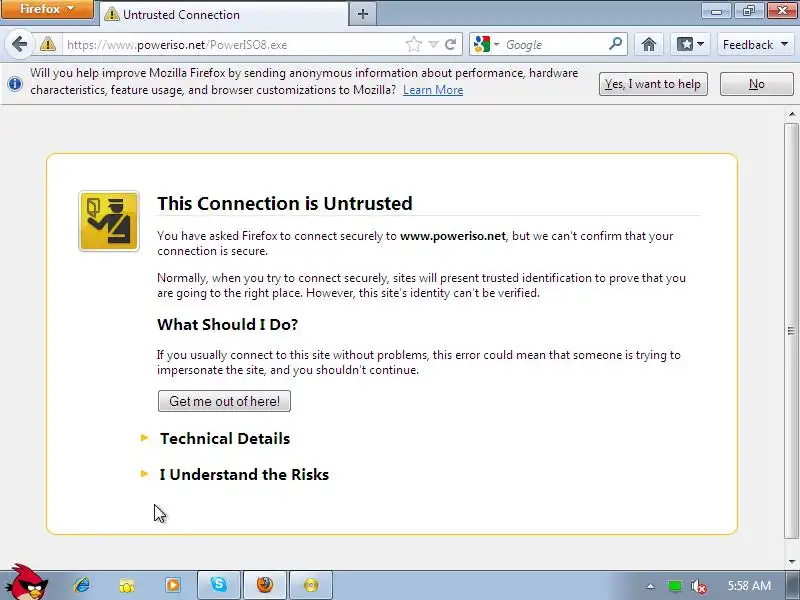Click the What Should I Do? heading
The width and height of the screenshot is (800, 600).
(228, 324)
